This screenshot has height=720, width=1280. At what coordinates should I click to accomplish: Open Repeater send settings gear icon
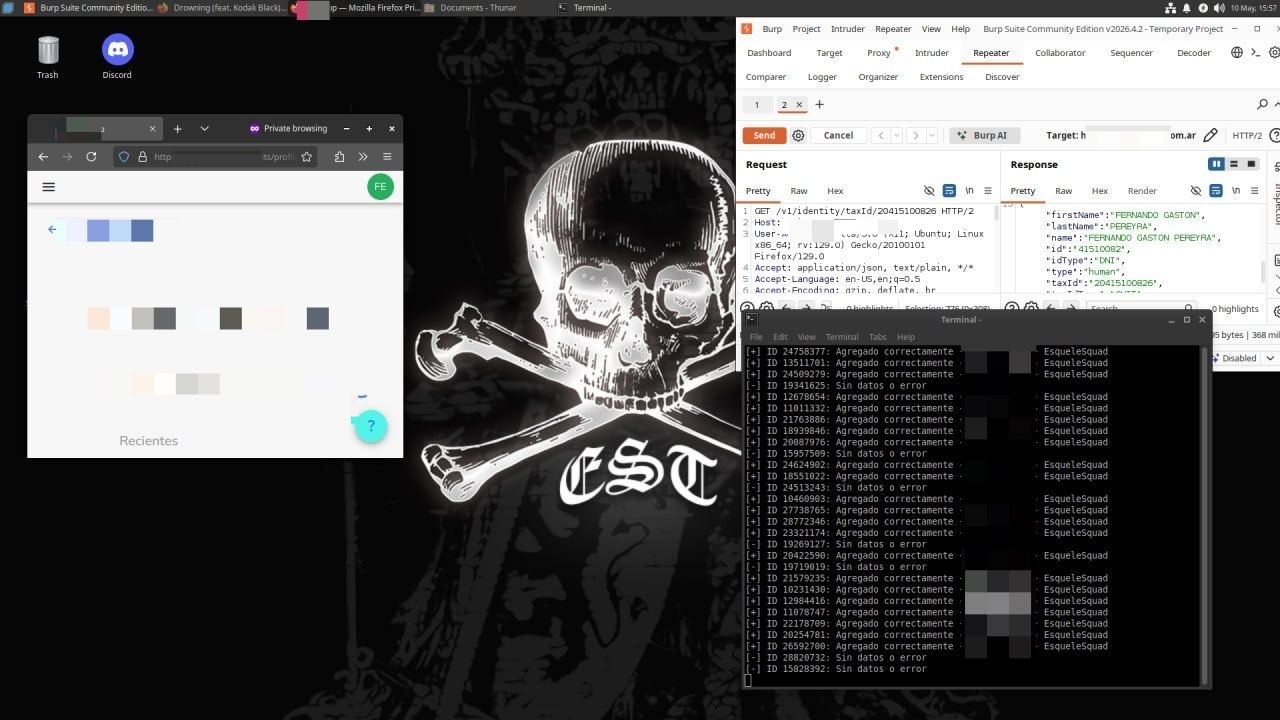pyautogui.click(x=798, y=135)
